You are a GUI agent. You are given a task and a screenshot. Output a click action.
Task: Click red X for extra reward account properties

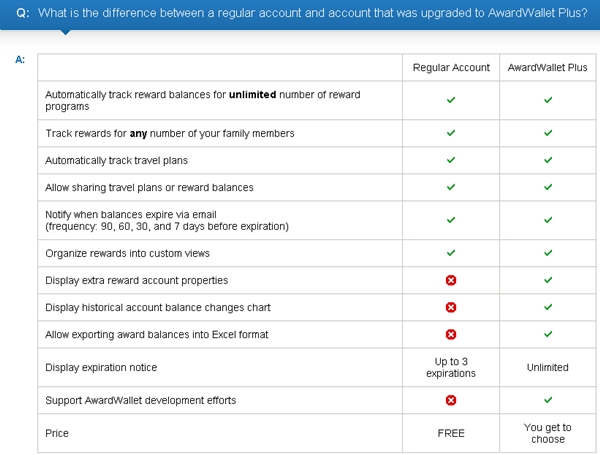(x=451, y=280)
